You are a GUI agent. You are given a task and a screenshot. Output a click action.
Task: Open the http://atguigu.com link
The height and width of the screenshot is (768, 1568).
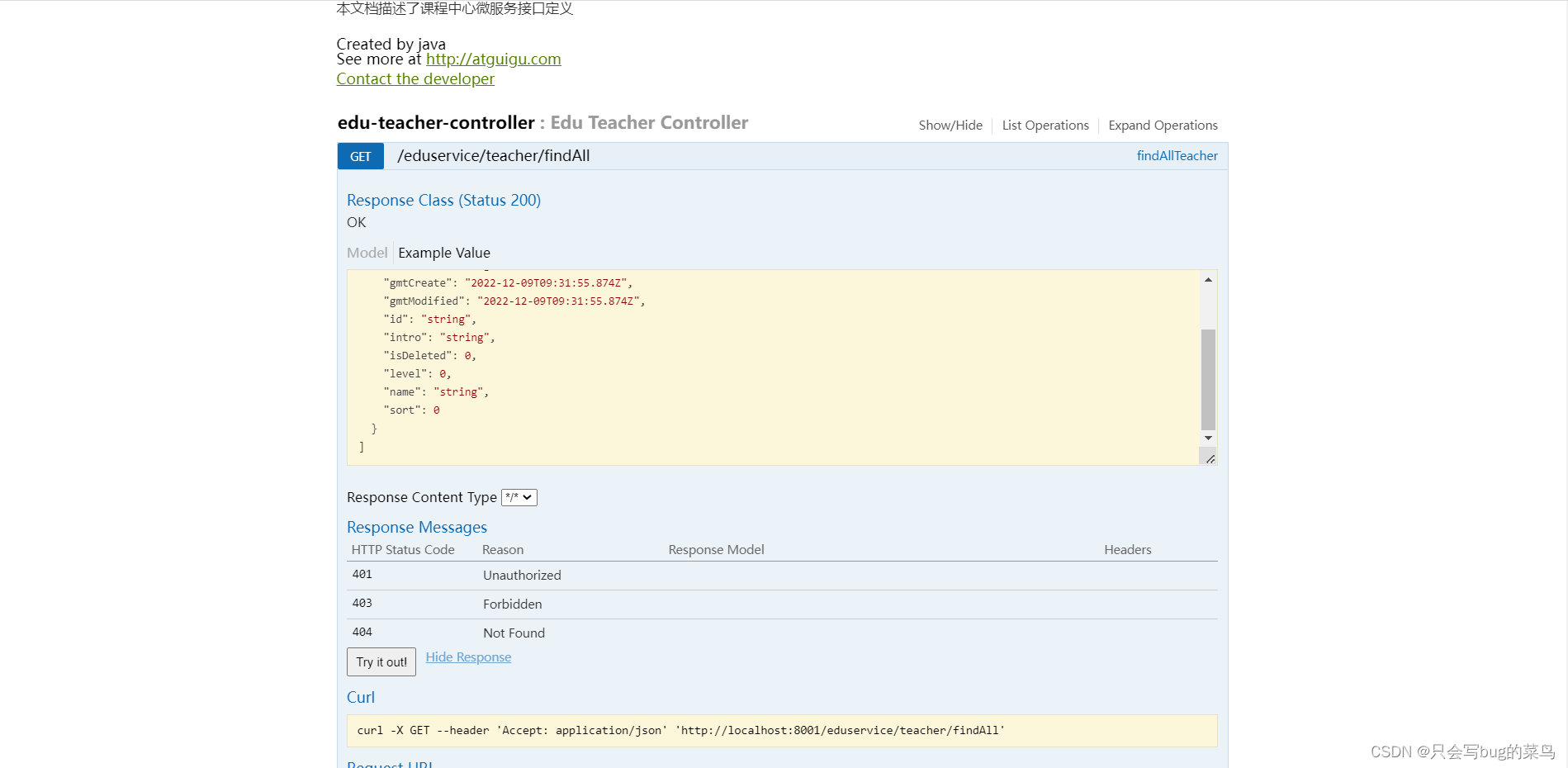[x=493, y=59]
